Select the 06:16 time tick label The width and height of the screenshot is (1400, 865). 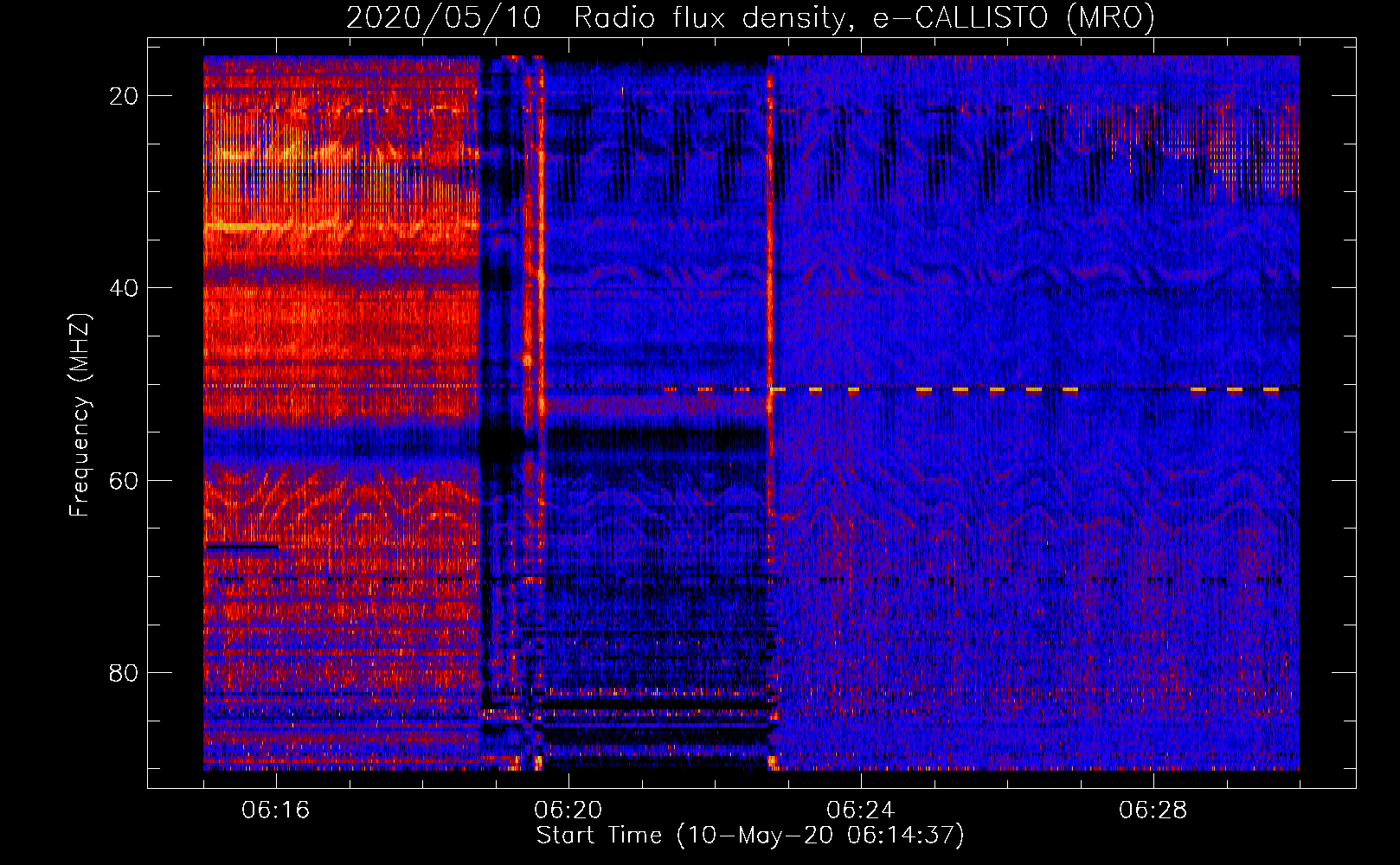(x=276, y=811)
